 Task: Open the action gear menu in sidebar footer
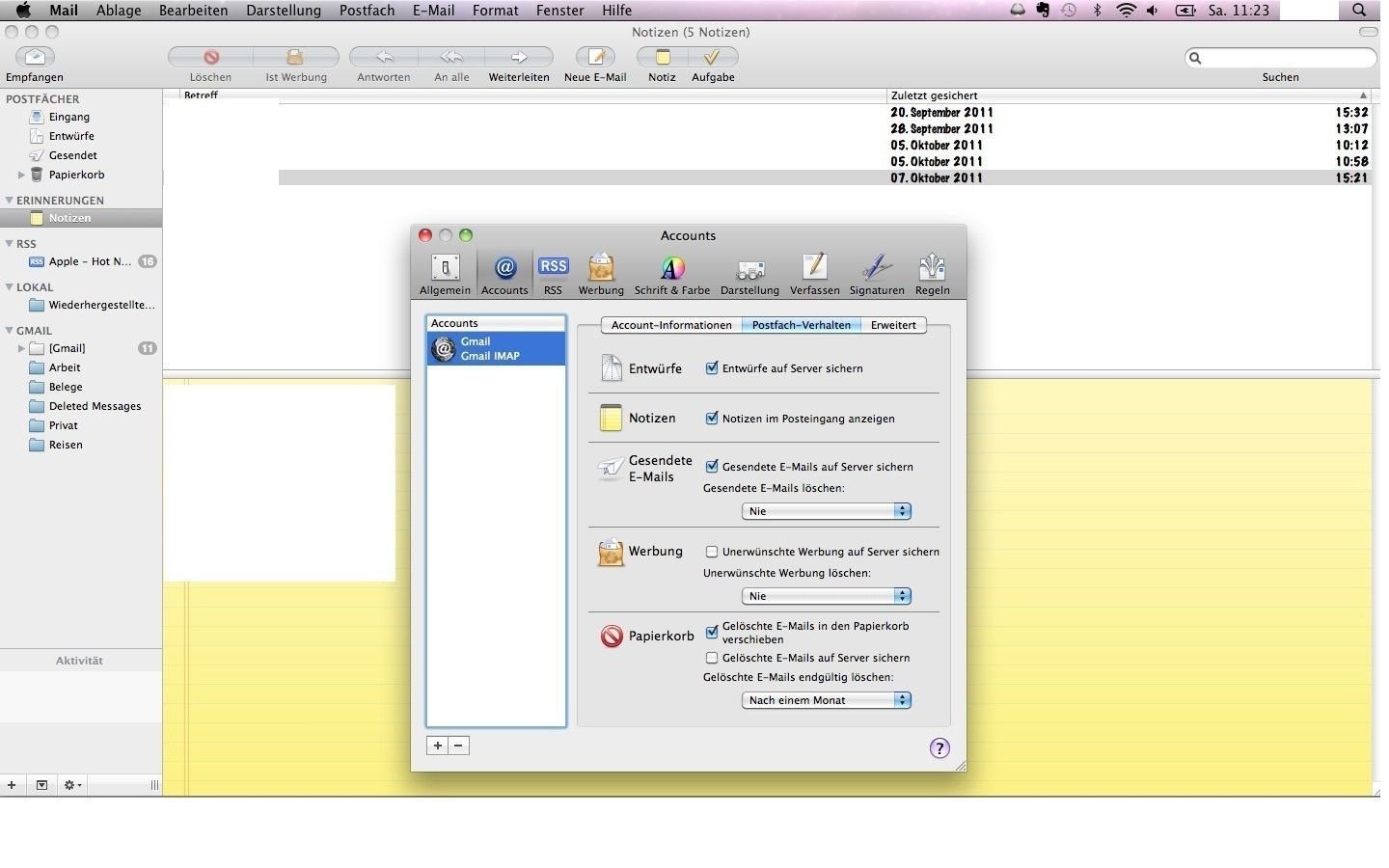72,785
